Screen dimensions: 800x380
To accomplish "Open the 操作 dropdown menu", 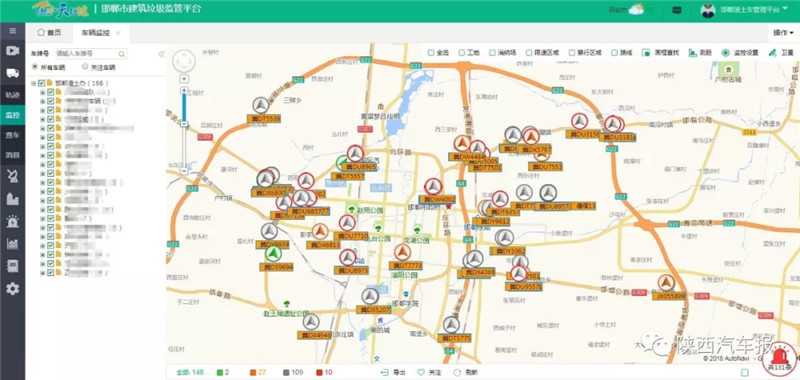I will (783, 33).
